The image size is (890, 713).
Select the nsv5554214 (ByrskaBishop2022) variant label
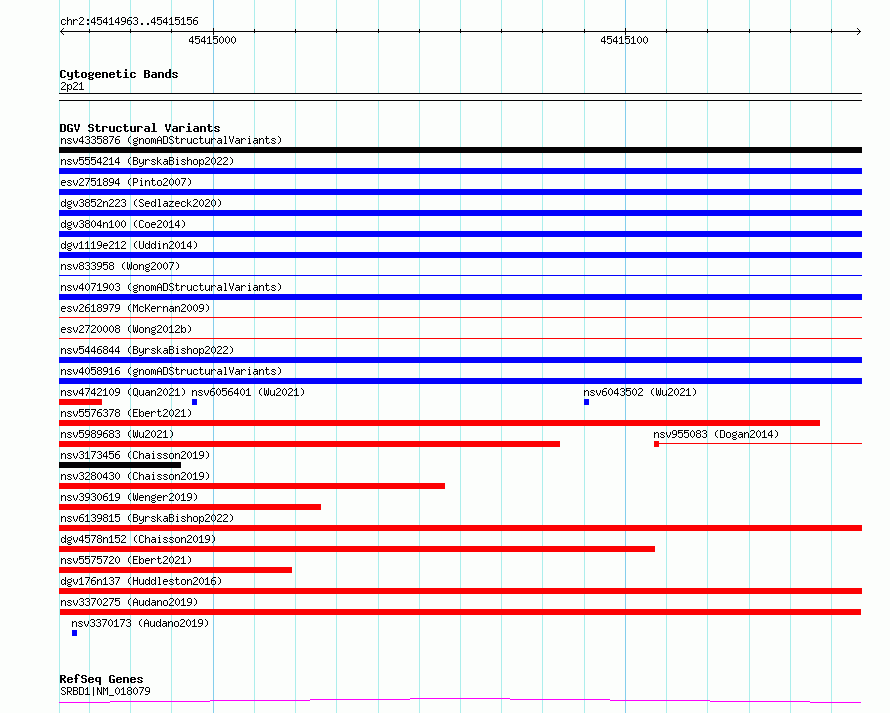pos(147,161)
